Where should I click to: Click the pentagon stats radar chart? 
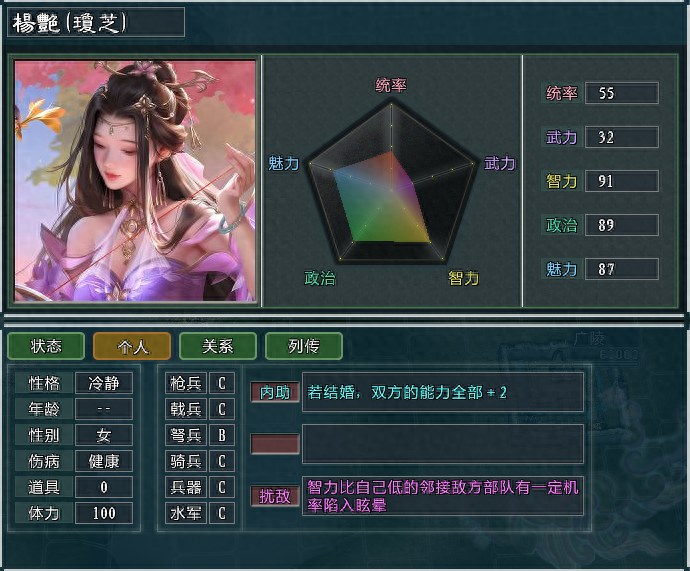pyautogui.click(x=391, y=183)
